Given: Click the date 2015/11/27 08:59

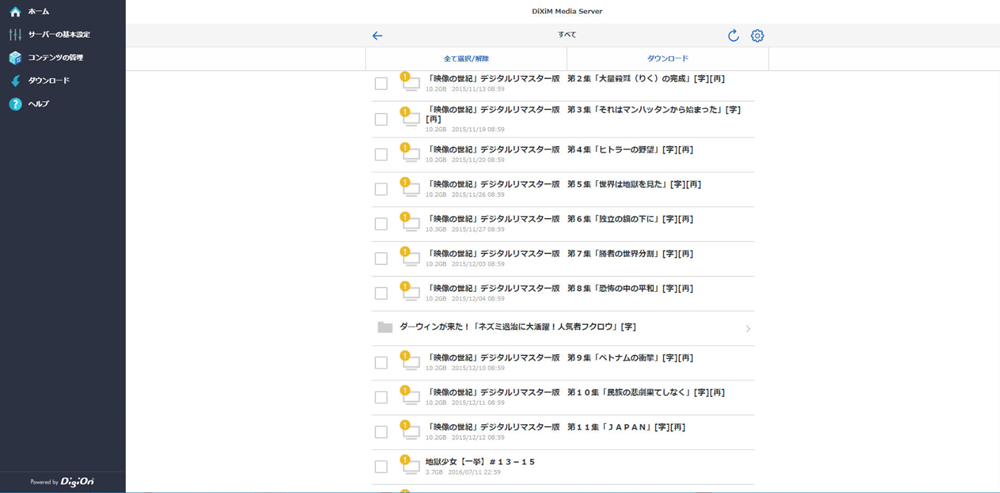Looking at the screenshot, I should (478, 229).
